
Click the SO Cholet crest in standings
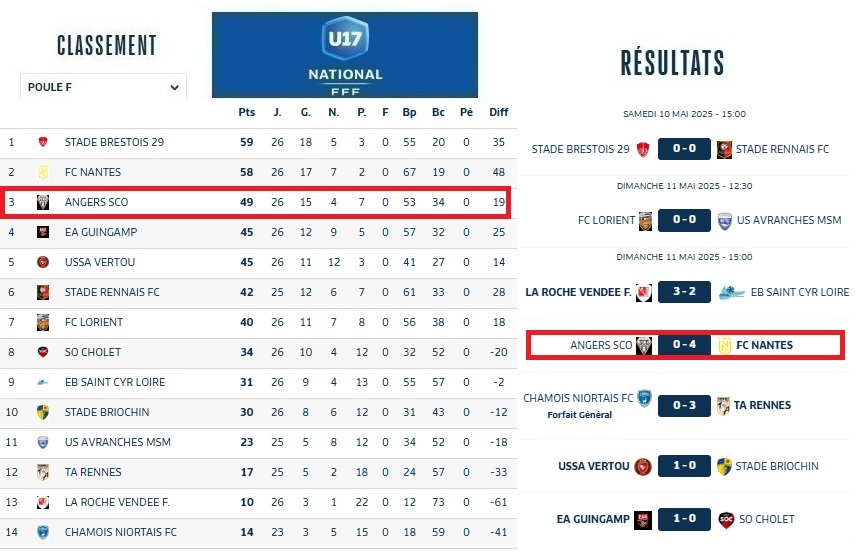coord(43,352)
